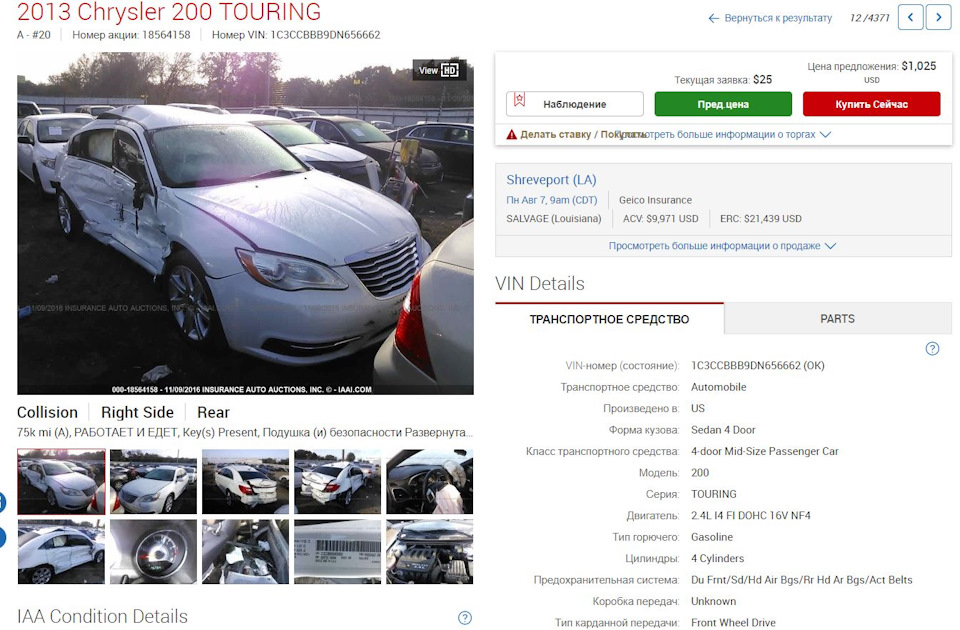Click stock number 18564158 text
960x630 pixels.
click(166, 36)
